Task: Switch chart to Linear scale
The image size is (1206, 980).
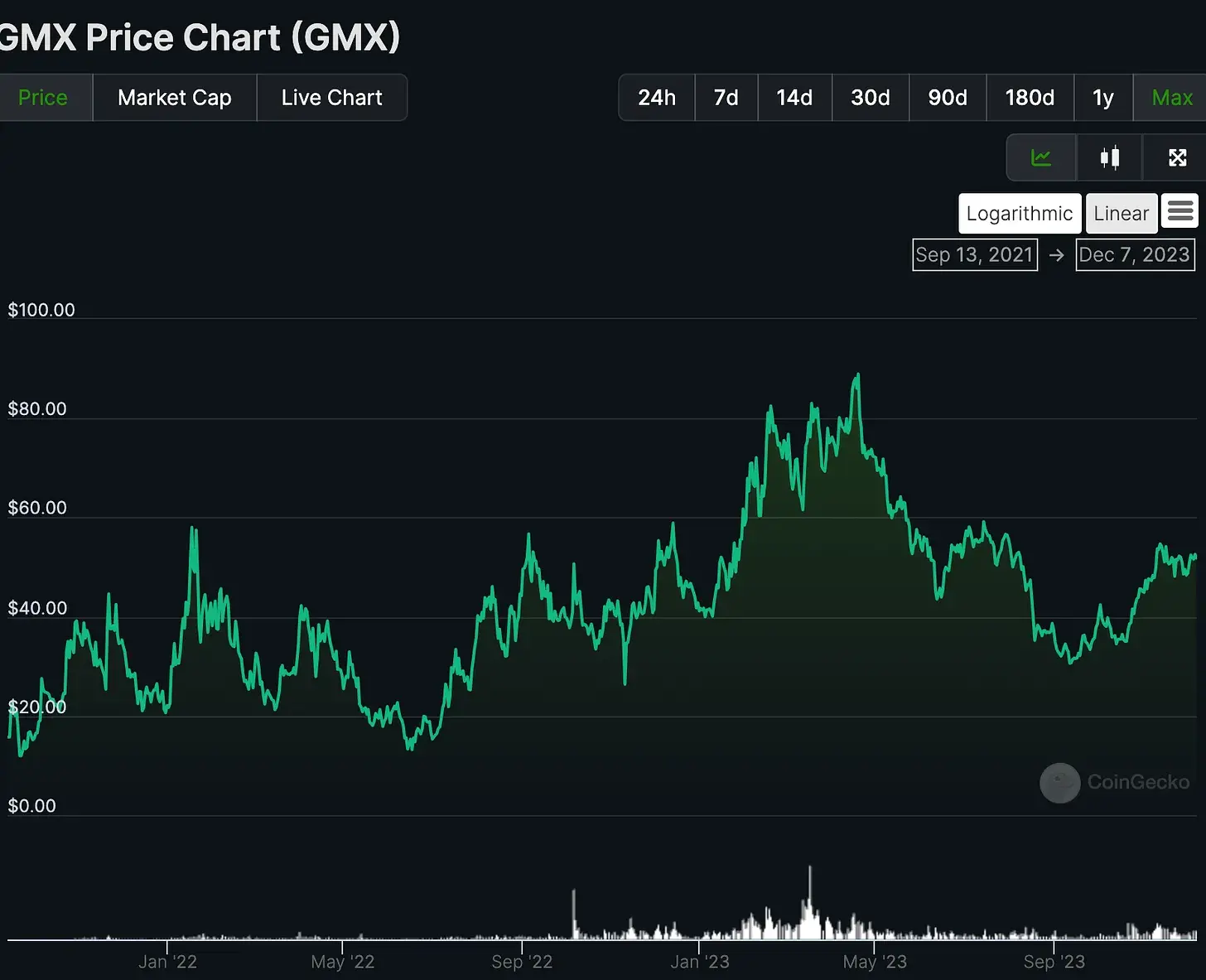Action: pos(1122,214)
